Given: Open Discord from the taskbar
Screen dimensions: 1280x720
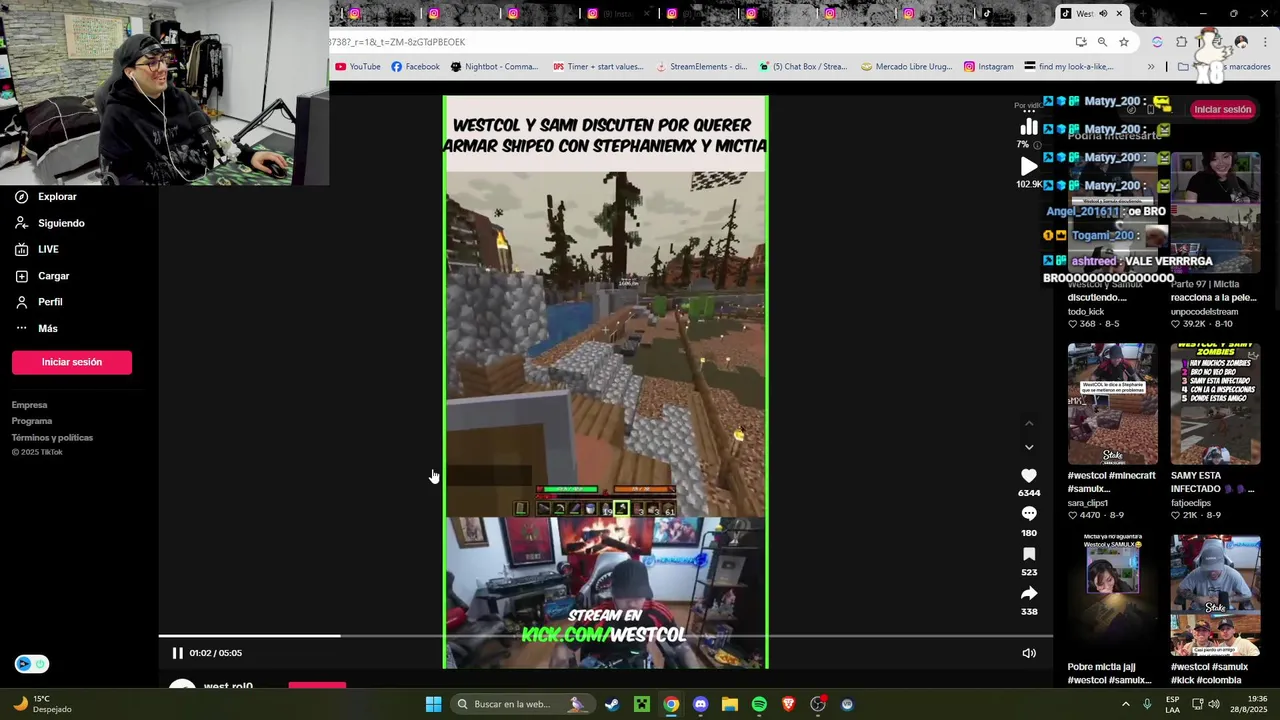Looking at the screenshot, I should pos(700,704).
